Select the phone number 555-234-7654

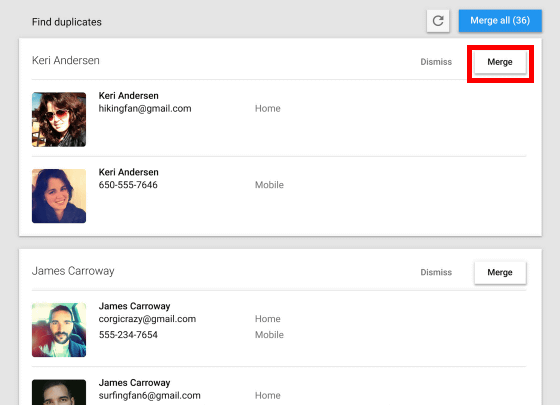click(x=128, y=335)
